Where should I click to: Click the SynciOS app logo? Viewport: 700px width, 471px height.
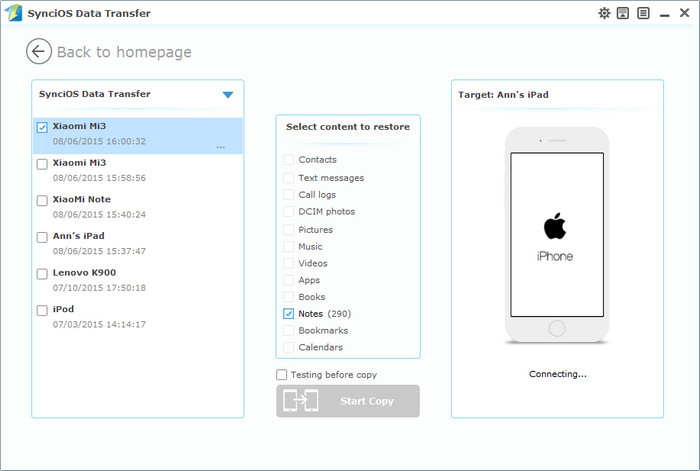[13, 13]
